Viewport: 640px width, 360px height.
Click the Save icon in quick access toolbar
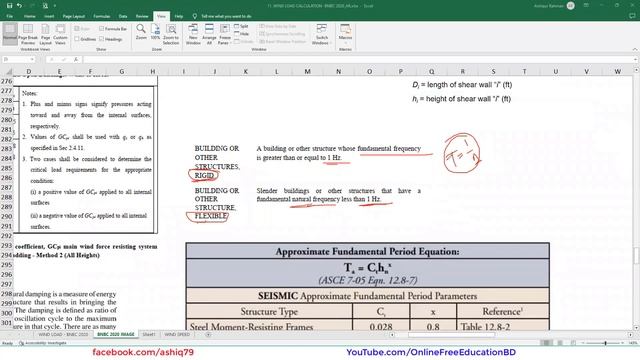pos(9,6)
